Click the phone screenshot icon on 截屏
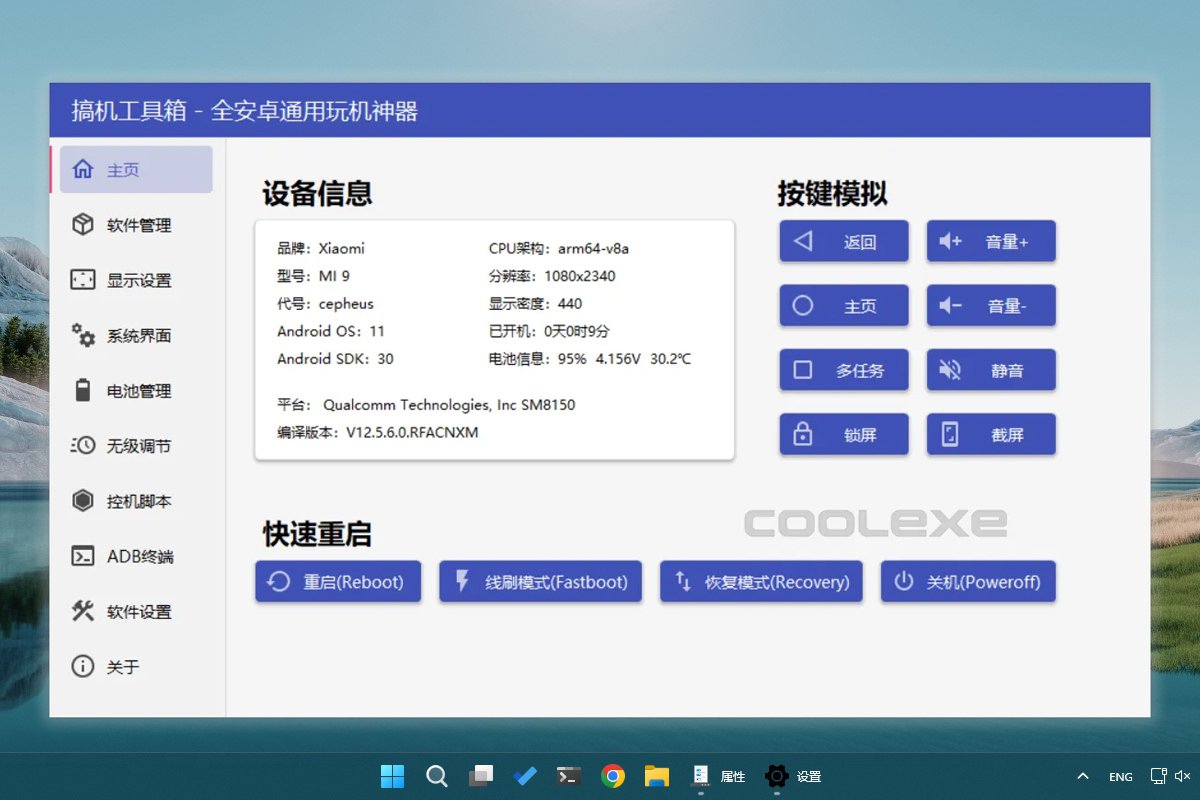 pyautogui.click(x=950, y=434)
